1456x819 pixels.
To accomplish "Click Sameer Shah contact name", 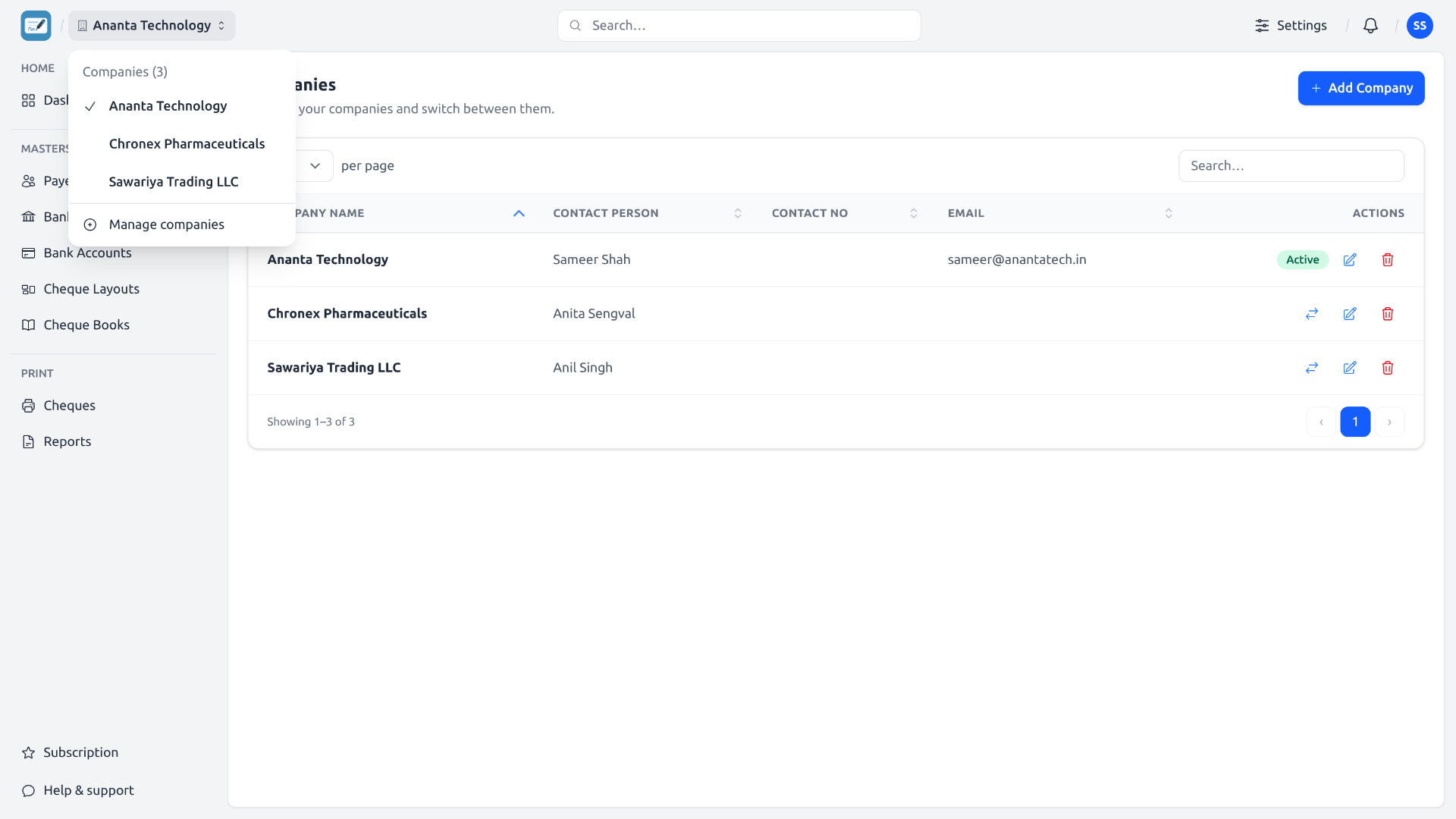I will (x=591, y=260).
